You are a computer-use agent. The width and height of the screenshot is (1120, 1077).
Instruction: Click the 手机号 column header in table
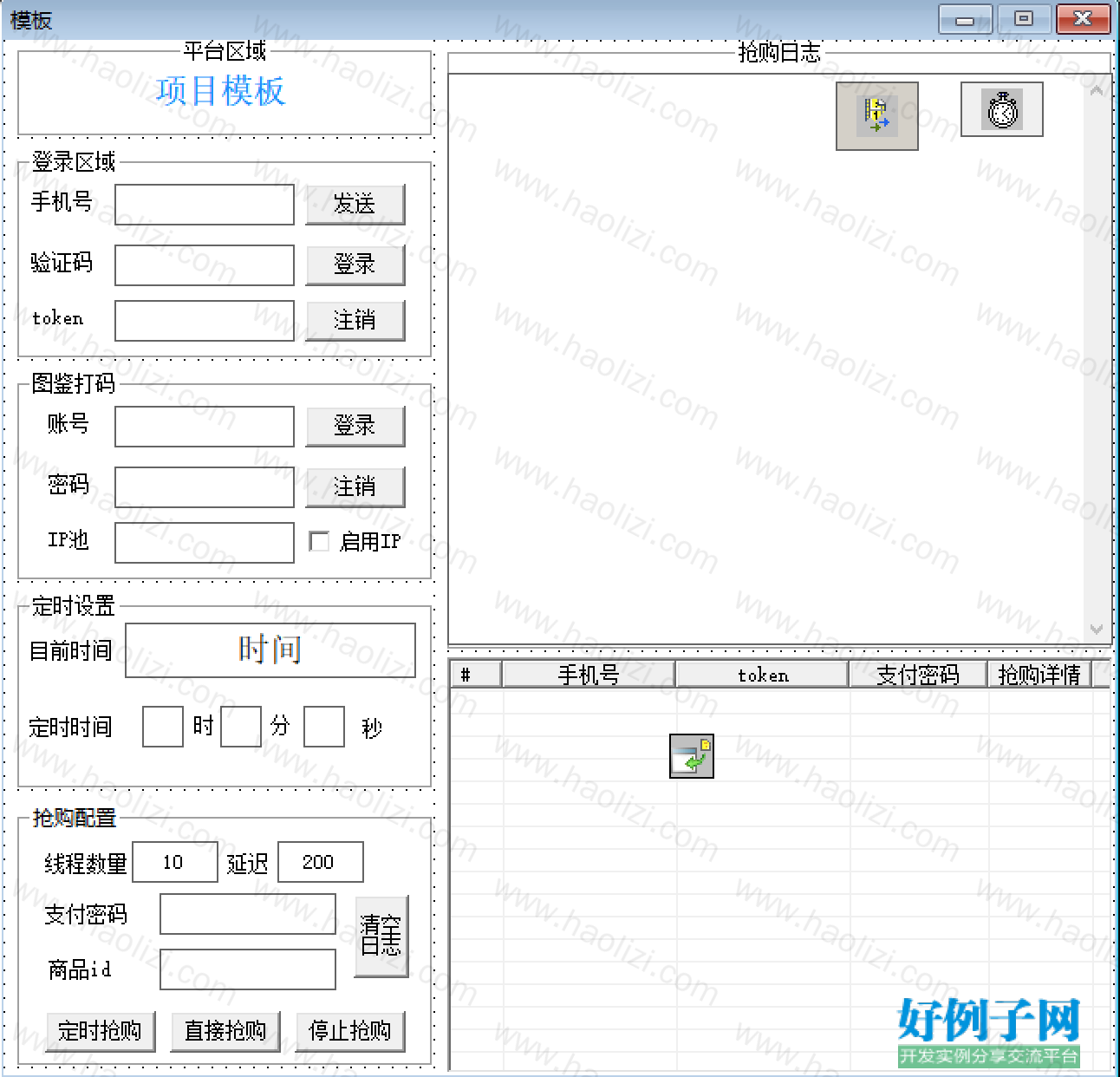point(589,675)
